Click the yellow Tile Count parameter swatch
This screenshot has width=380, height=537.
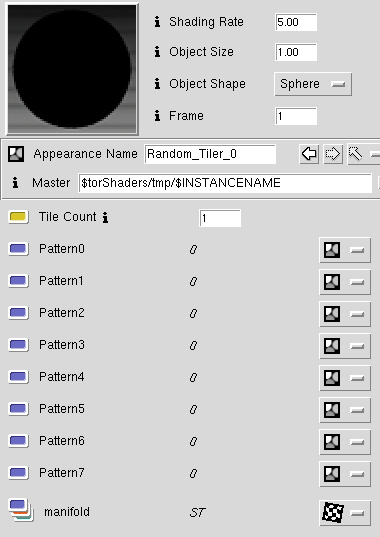[x=18, y=217]
